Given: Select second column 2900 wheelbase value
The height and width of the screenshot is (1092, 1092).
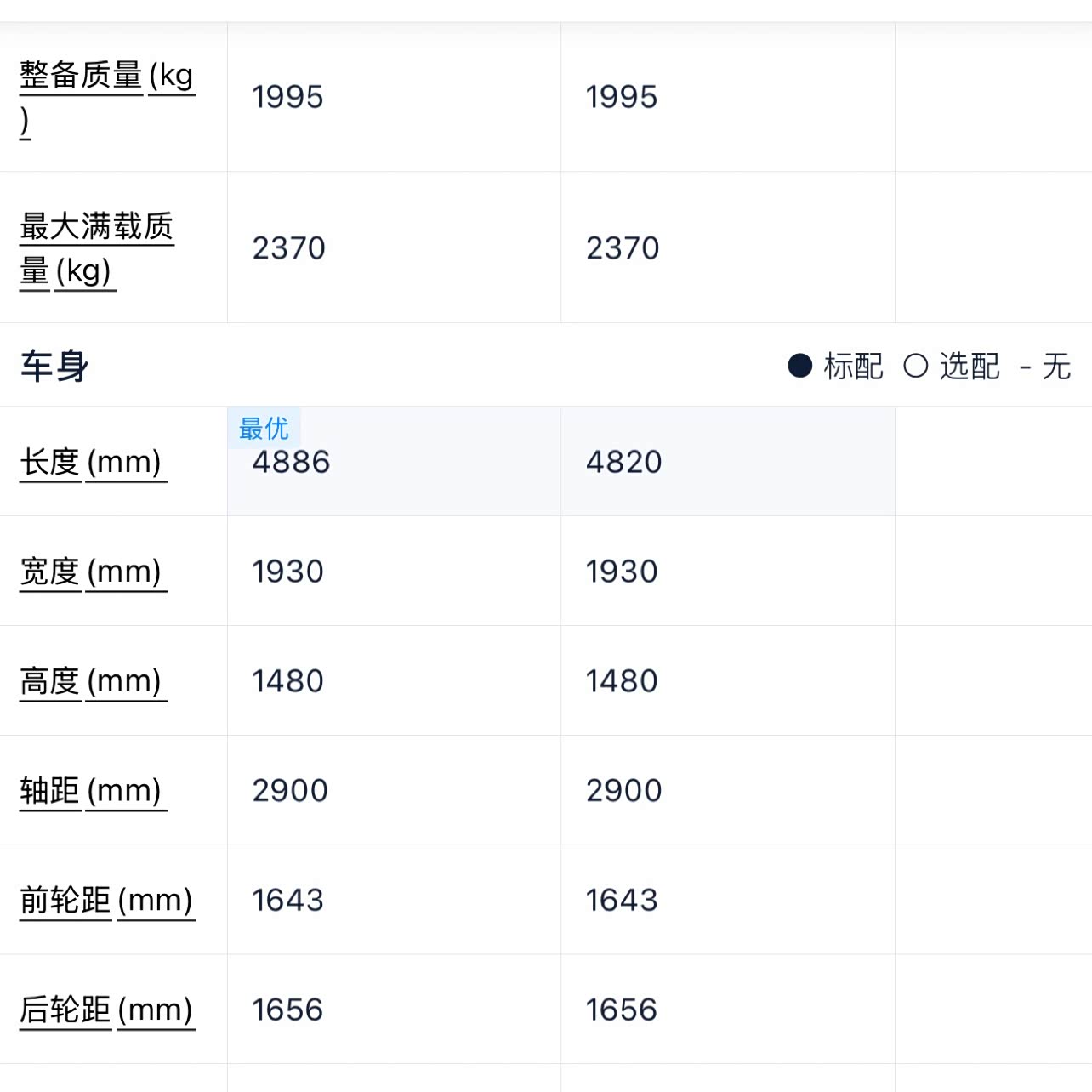Looking at the screenshot, I should tap(624, 791).
